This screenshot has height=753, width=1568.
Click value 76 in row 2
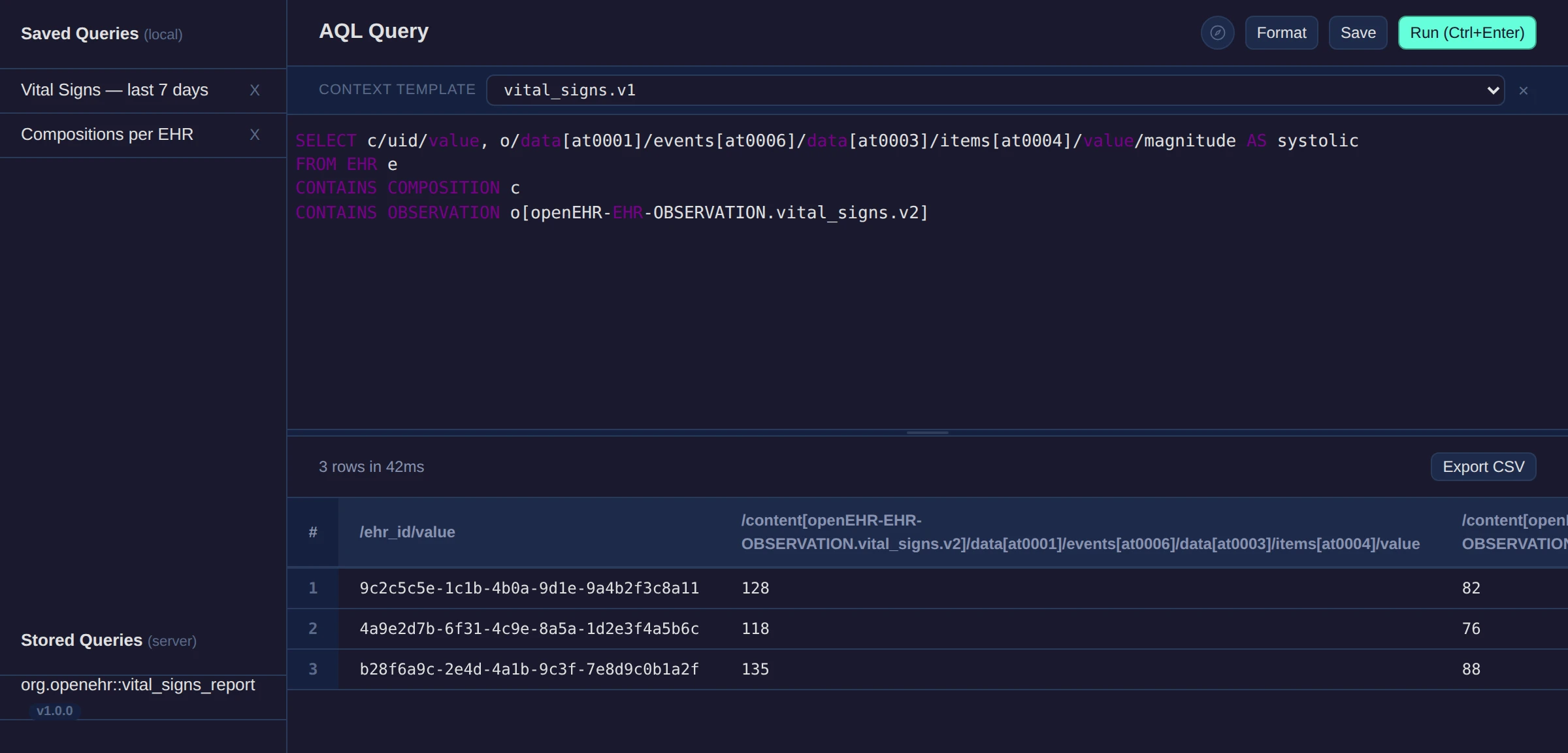[1471, 629]
